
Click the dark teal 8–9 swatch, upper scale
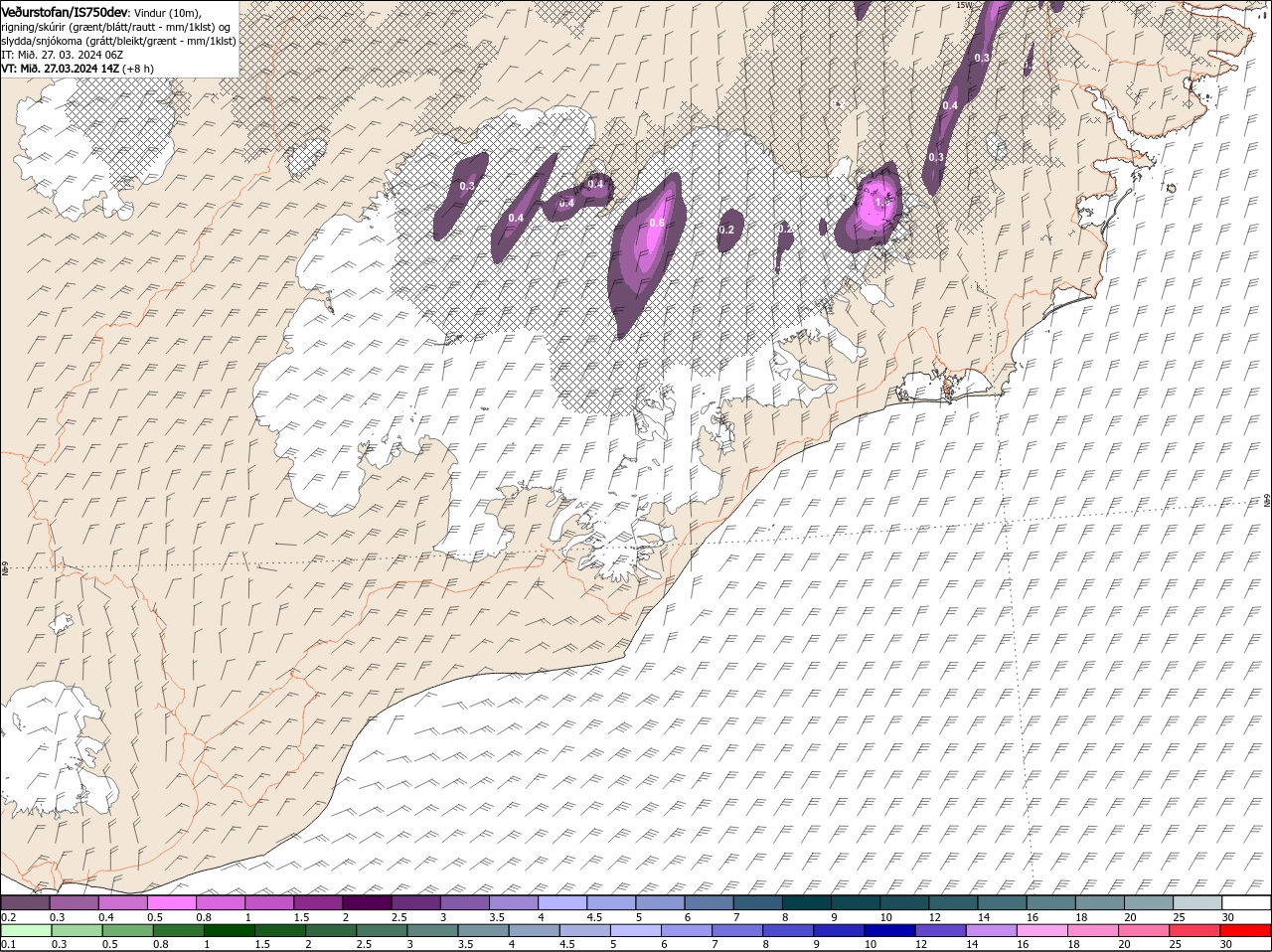806,903
